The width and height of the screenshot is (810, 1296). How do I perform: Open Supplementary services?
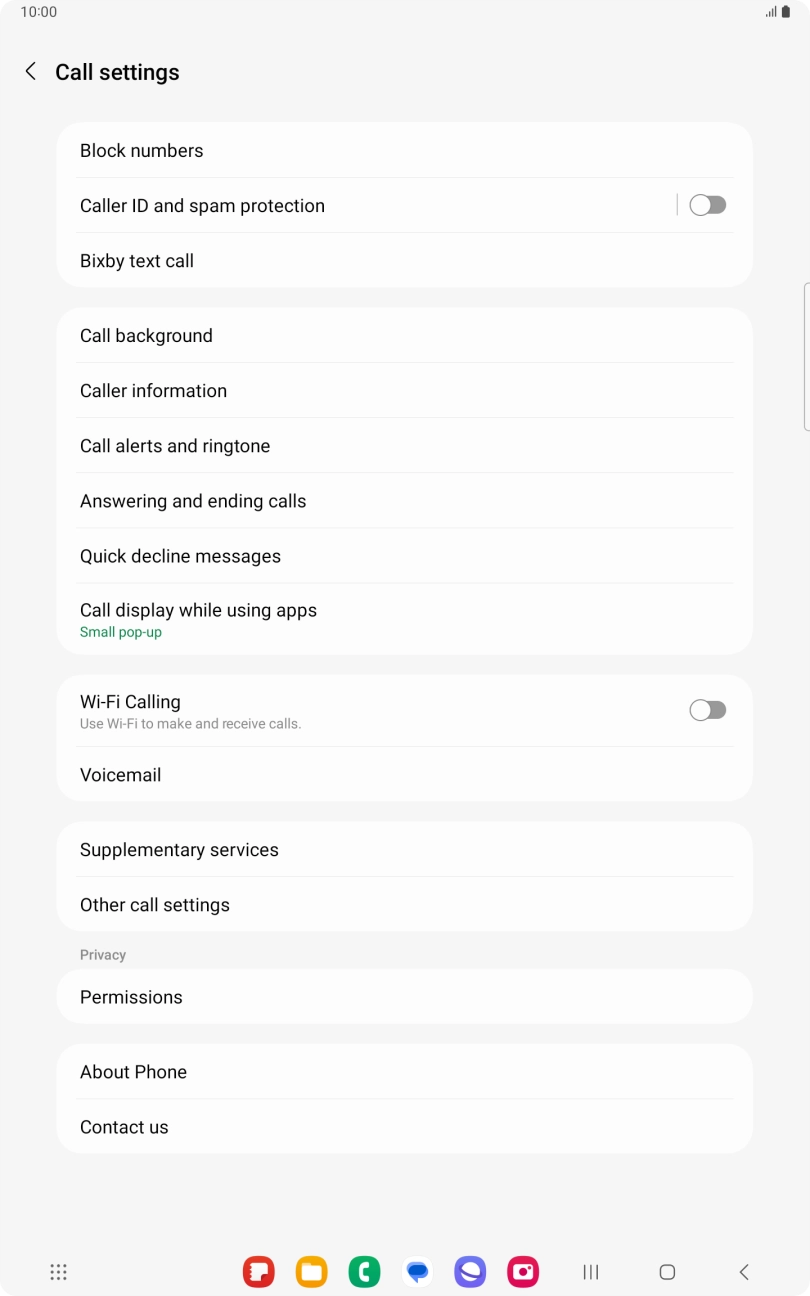[x=404, y=850]
